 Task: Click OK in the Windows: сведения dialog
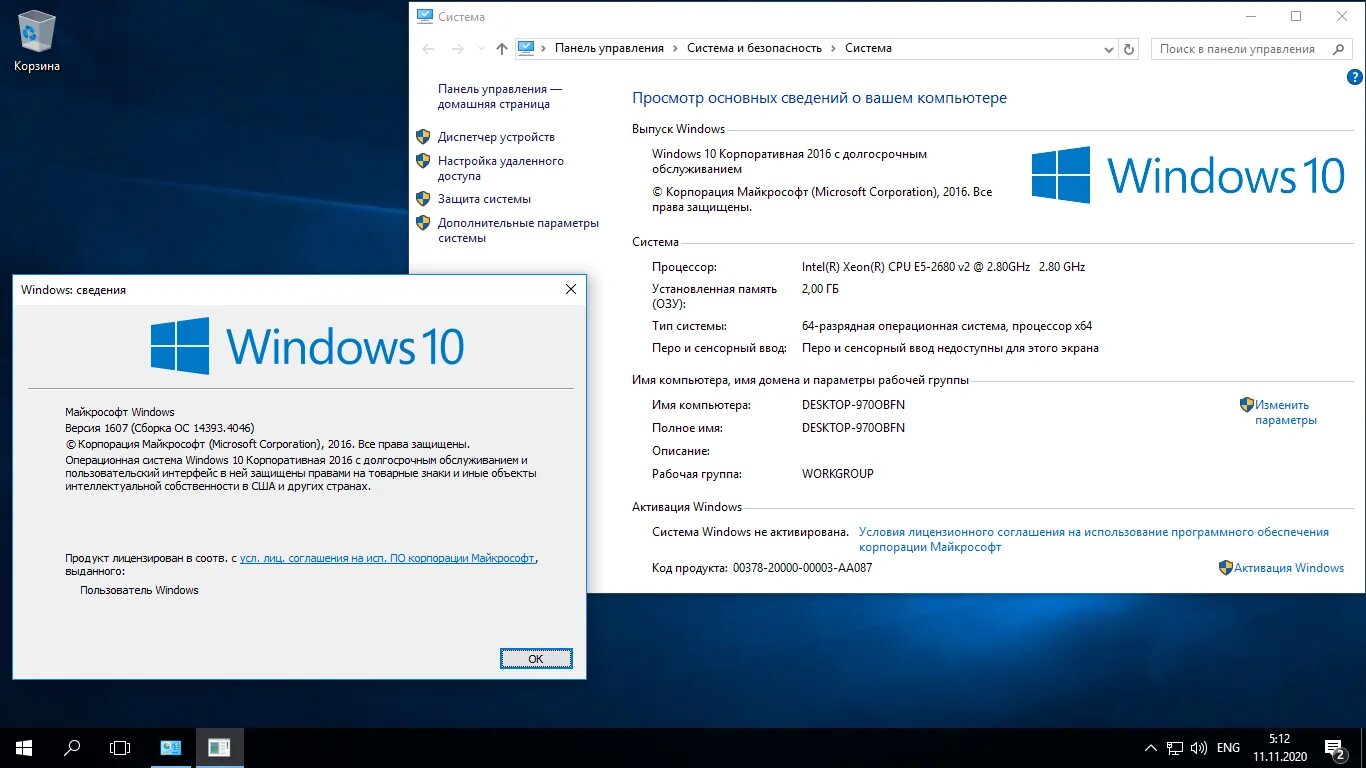[x=536, y=658]
